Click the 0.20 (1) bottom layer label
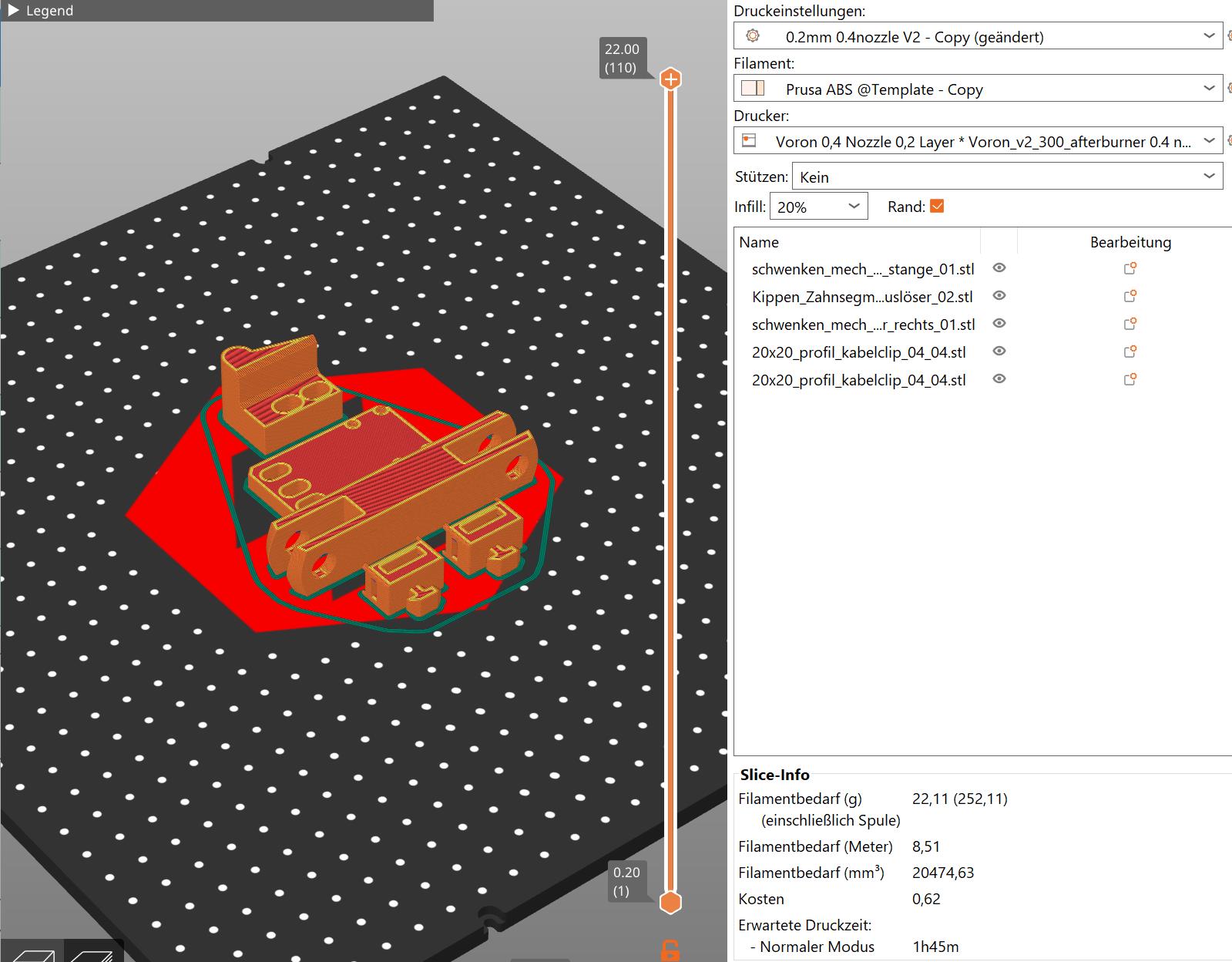The image size is (1232, 962). [x=626, y=881]
